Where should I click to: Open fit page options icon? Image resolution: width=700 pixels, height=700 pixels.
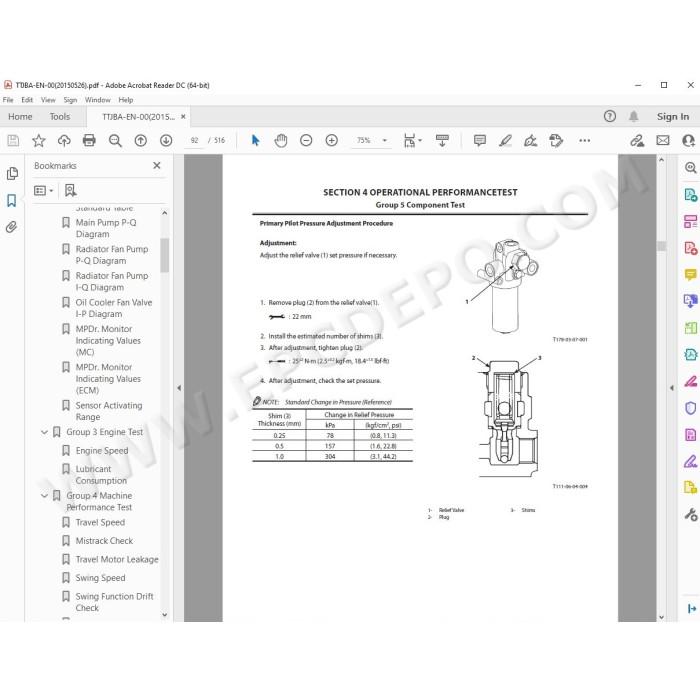pyautogui.click(x=410, y=141)
